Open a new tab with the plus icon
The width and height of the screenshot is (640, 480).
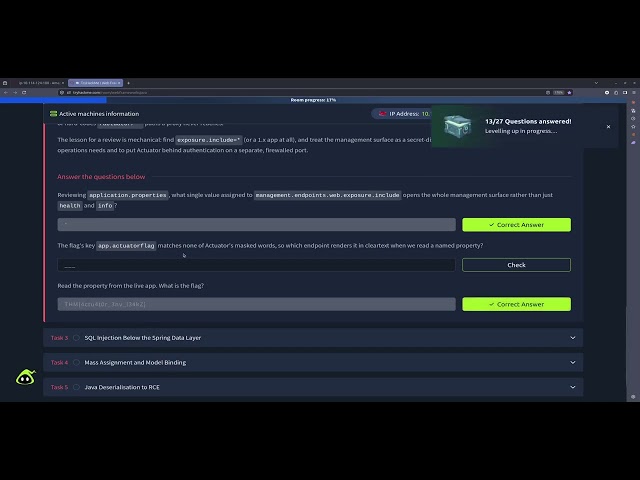[x=128, y=83]
